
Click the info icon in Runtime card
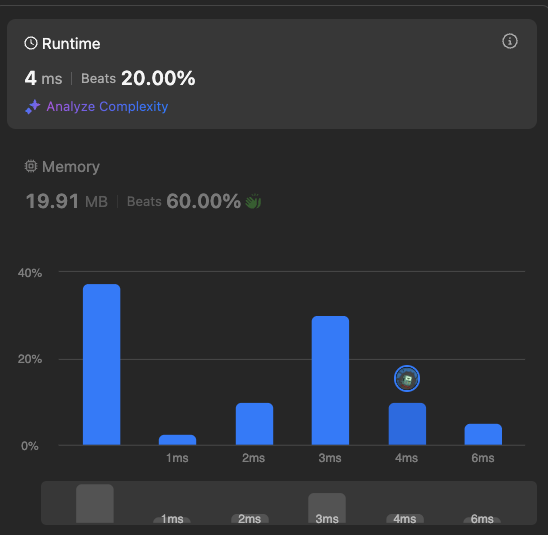click(510, 41)
